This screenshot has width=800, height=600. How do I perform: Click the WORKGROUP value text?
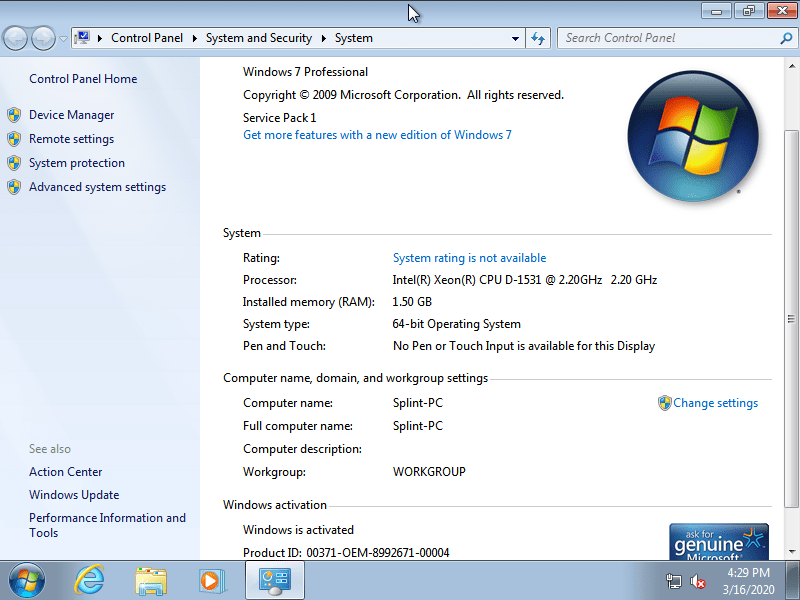pyautogui.click(x=429, y=472)
